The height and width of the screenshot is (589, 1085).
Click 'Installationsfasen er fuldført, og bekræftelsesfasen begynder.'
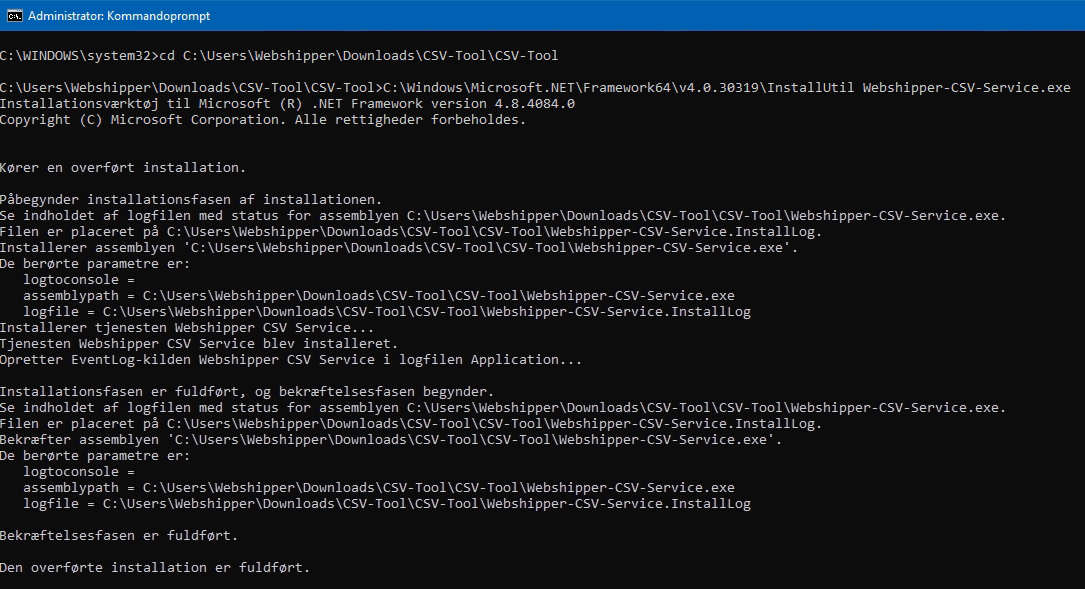point(247,391)
